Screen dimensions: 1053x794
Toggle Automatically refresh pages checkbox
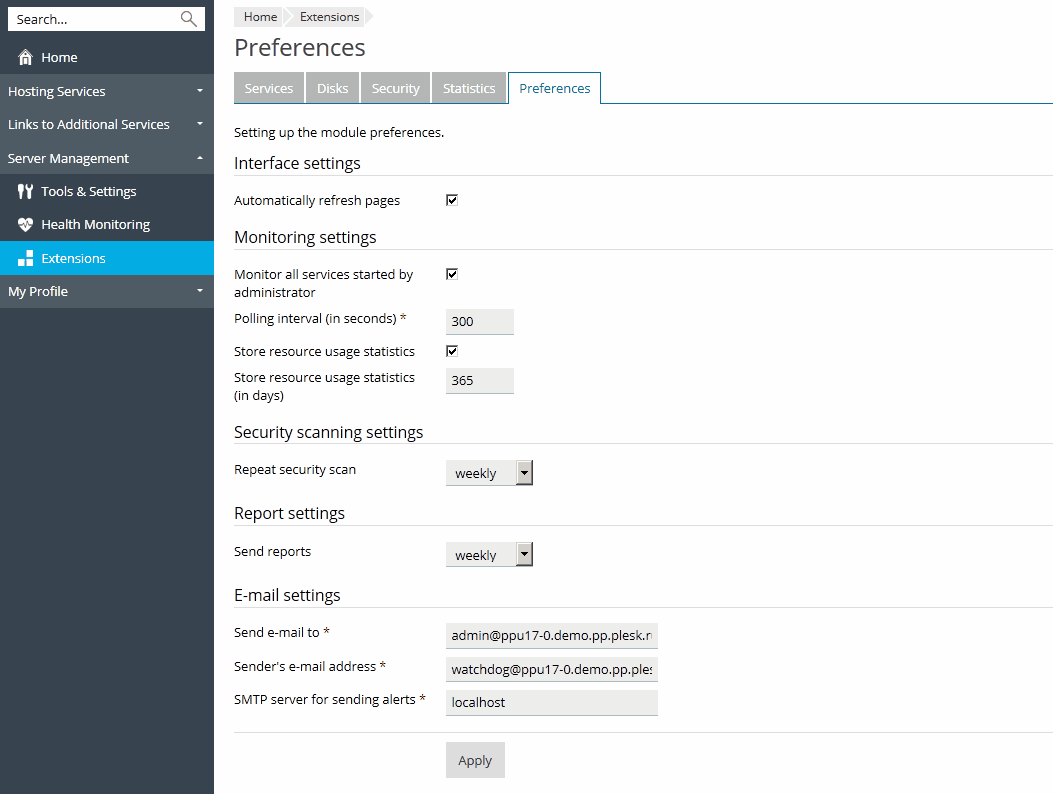[452, 200]
